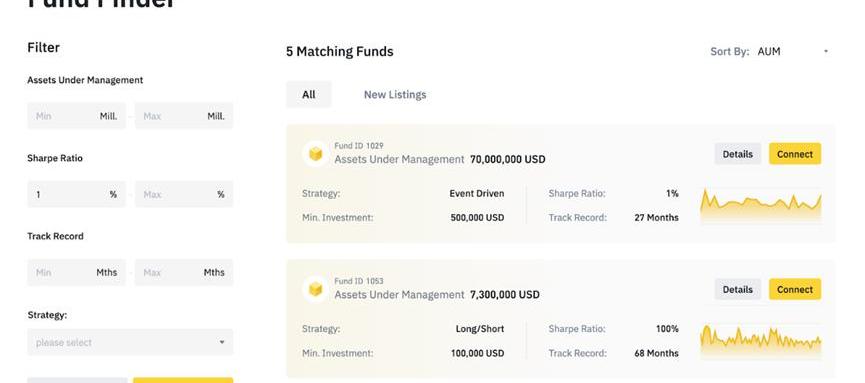
Task: Open the Sort By AUM dropdown
Action: coord(793,51)
